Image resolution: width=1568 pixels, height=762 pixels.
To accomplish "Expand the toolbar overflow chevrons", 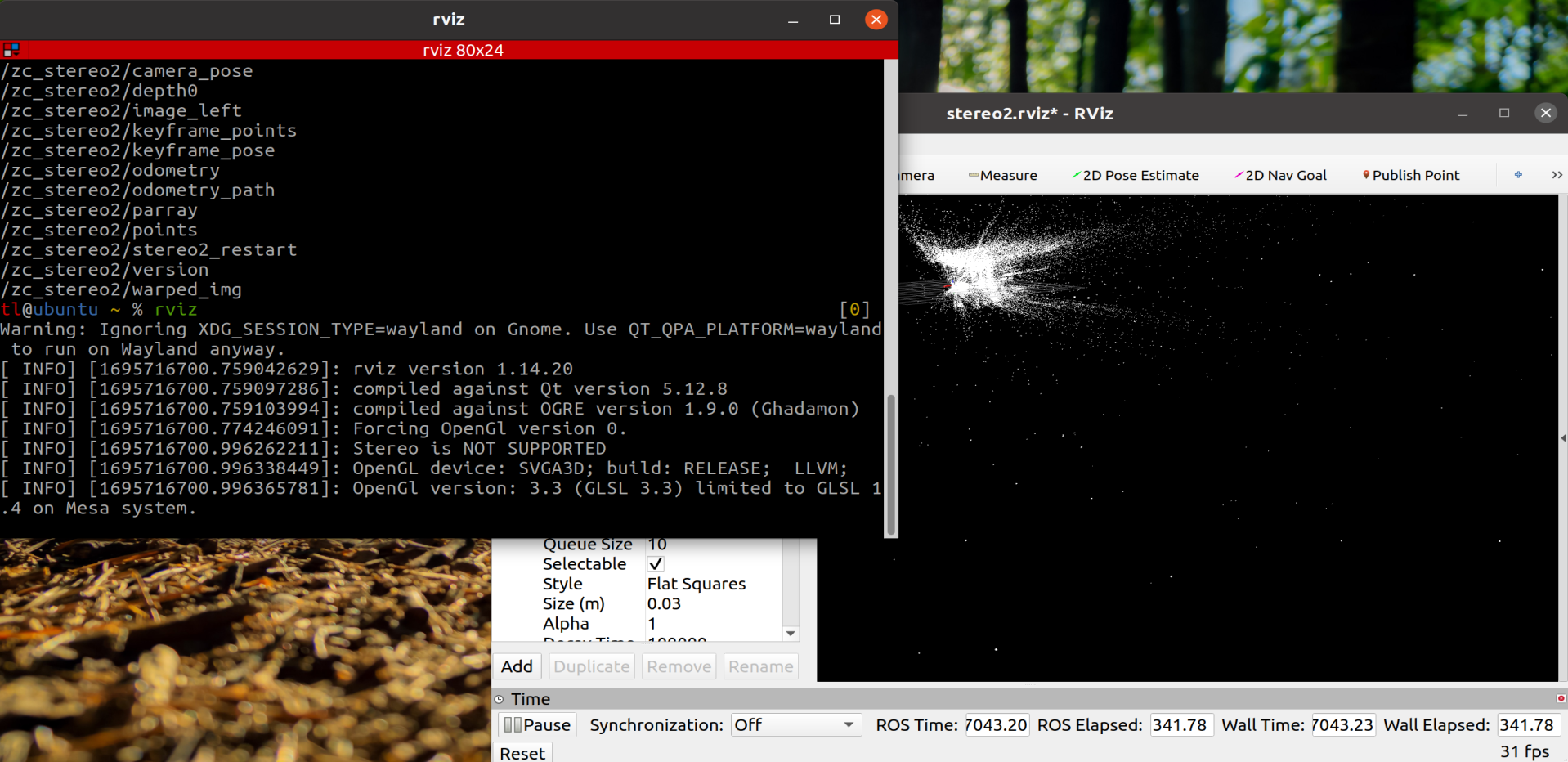I will (x=1557, y=175).
